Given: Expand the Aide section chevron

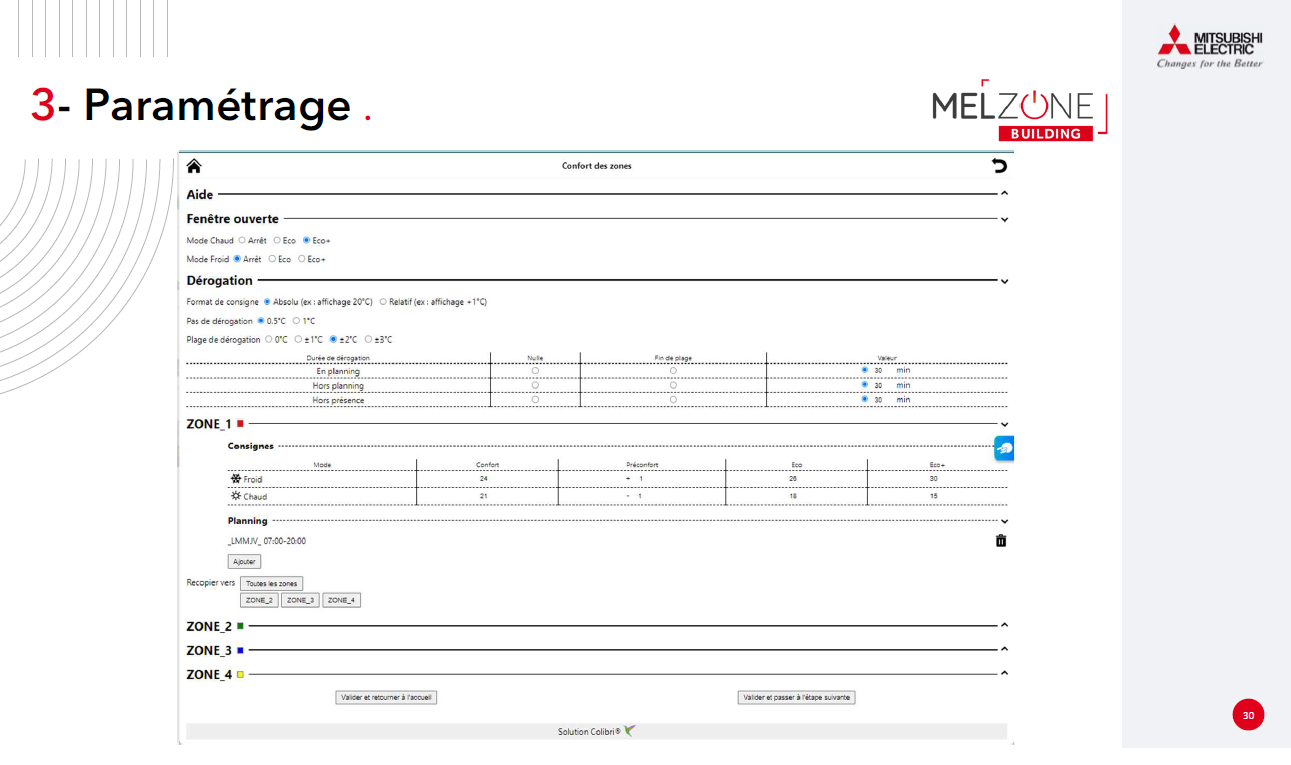Looking at the screenshot, I should coord(1004,194).
